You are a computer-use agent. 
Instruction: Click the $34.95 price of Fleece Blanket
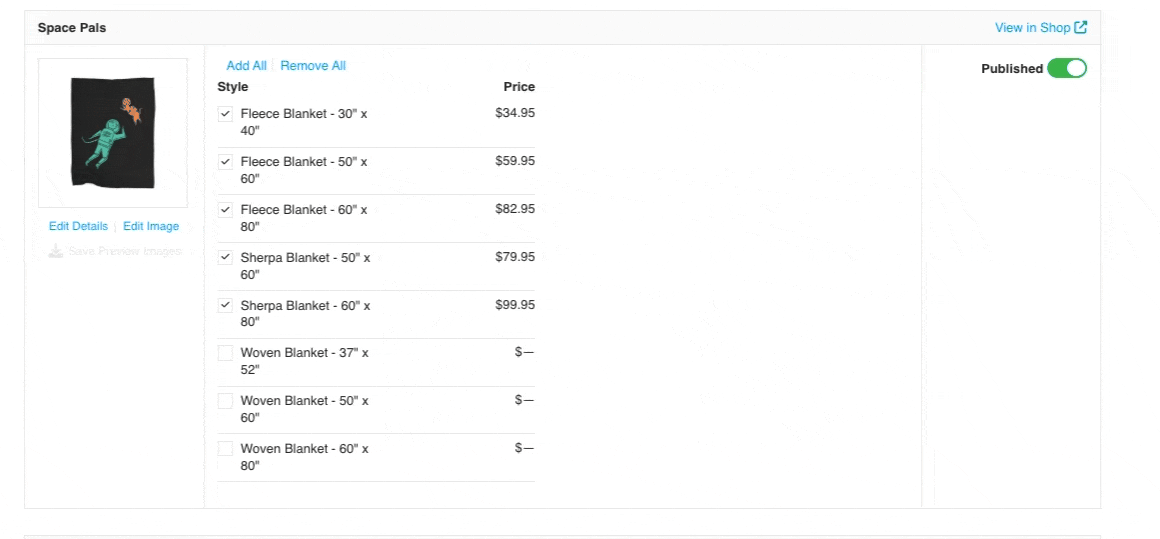click(515, 113)
